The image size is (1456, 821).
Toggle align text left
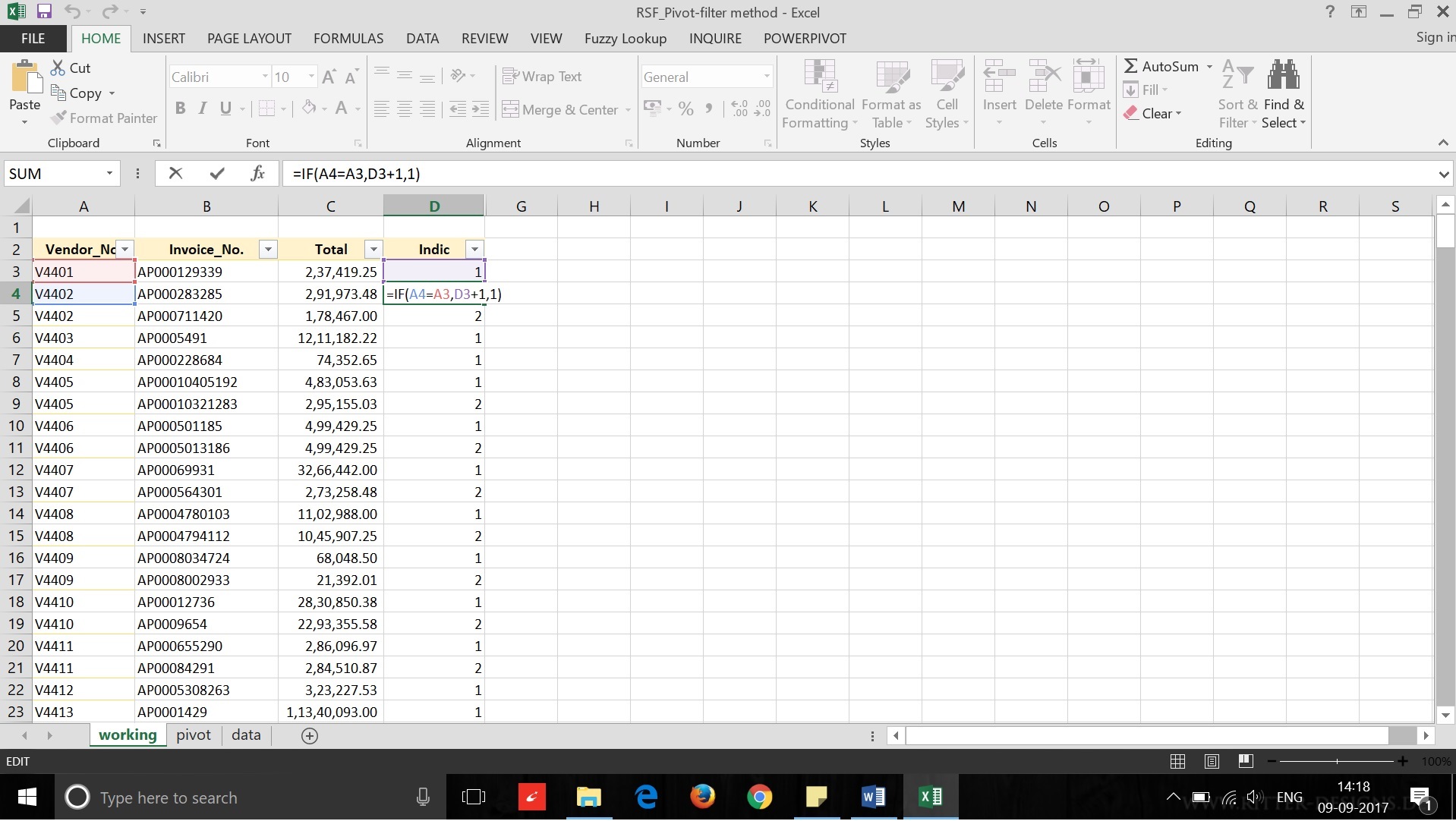(x=382, y=109)
